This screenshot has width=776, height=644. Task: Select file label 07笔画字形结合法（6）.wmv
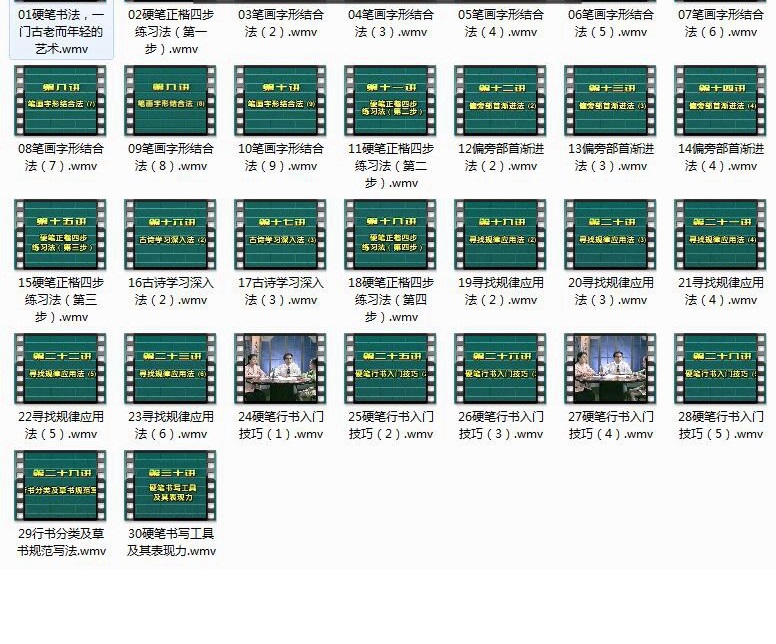click(x=720, y=23)
